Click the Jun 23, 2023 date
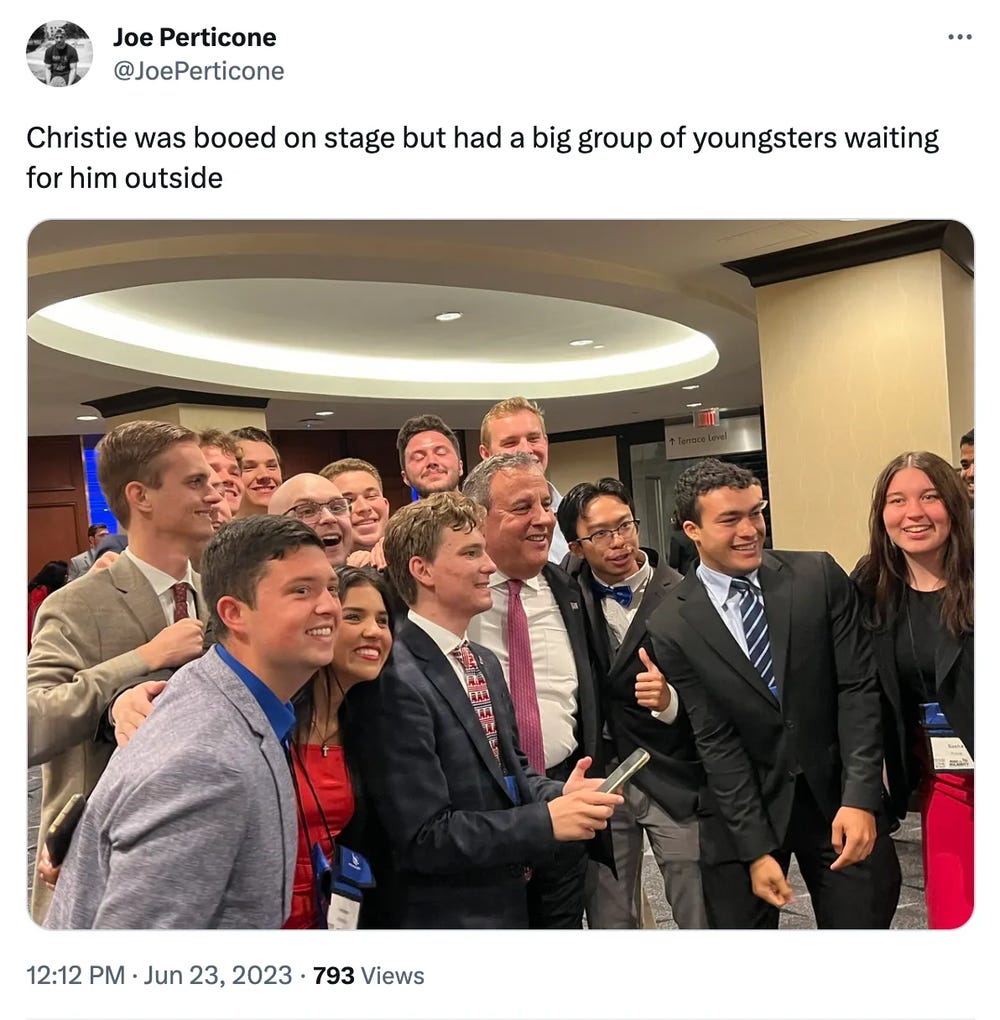 click(x=218, y=975)
